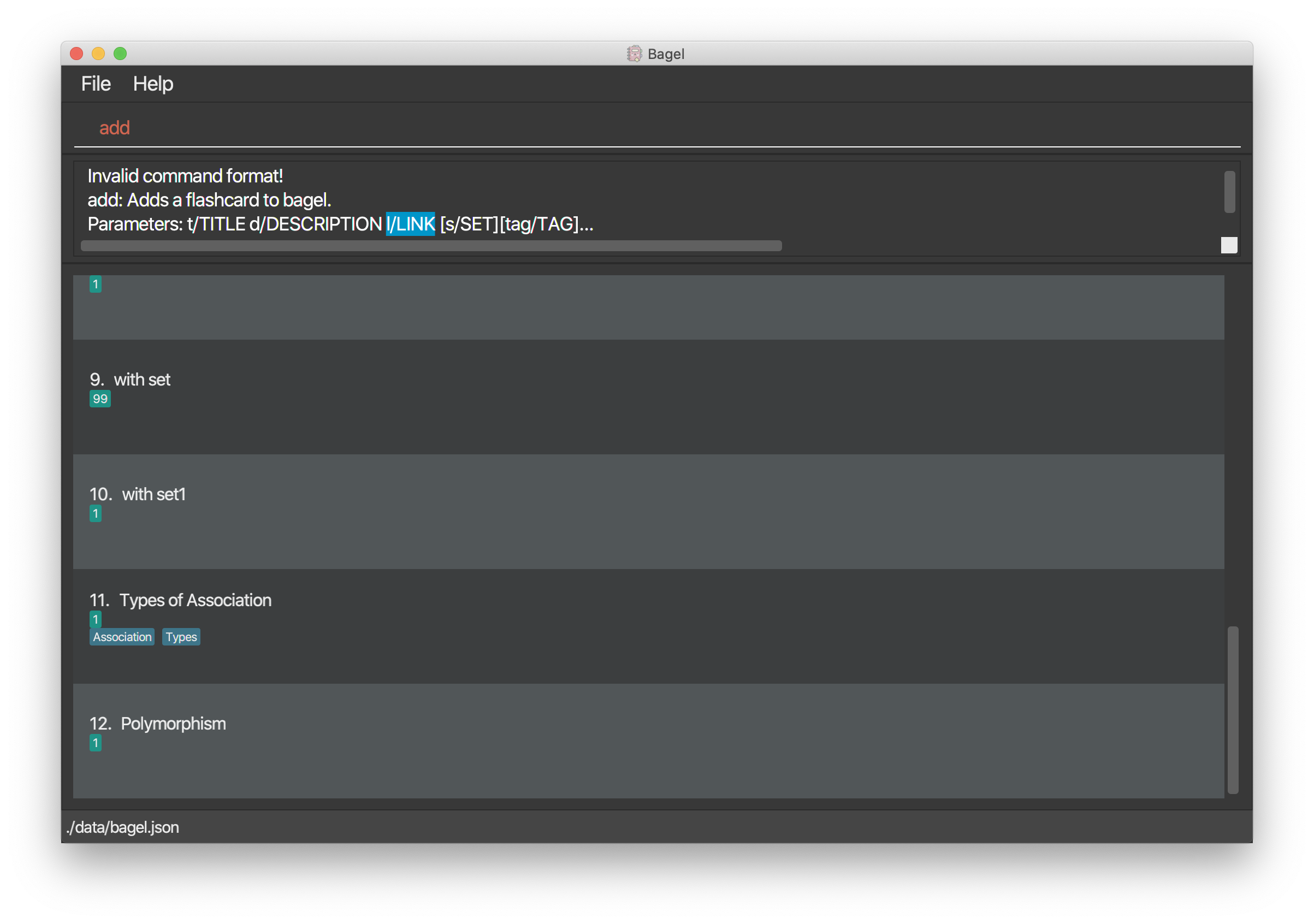The width and height of the screenshot is (1314, 924).
Task: Click set badge '1' under 'with set1'
Action: pyautogui.click(x=96, y=514)
